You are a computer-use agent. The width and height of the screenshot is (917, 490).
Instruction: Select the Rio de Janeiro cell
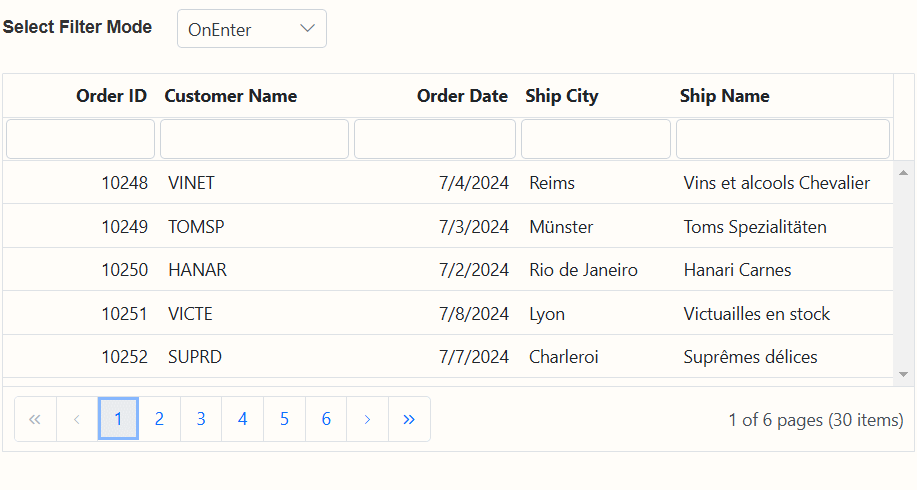pyautogui.click(x=584, y=270)
